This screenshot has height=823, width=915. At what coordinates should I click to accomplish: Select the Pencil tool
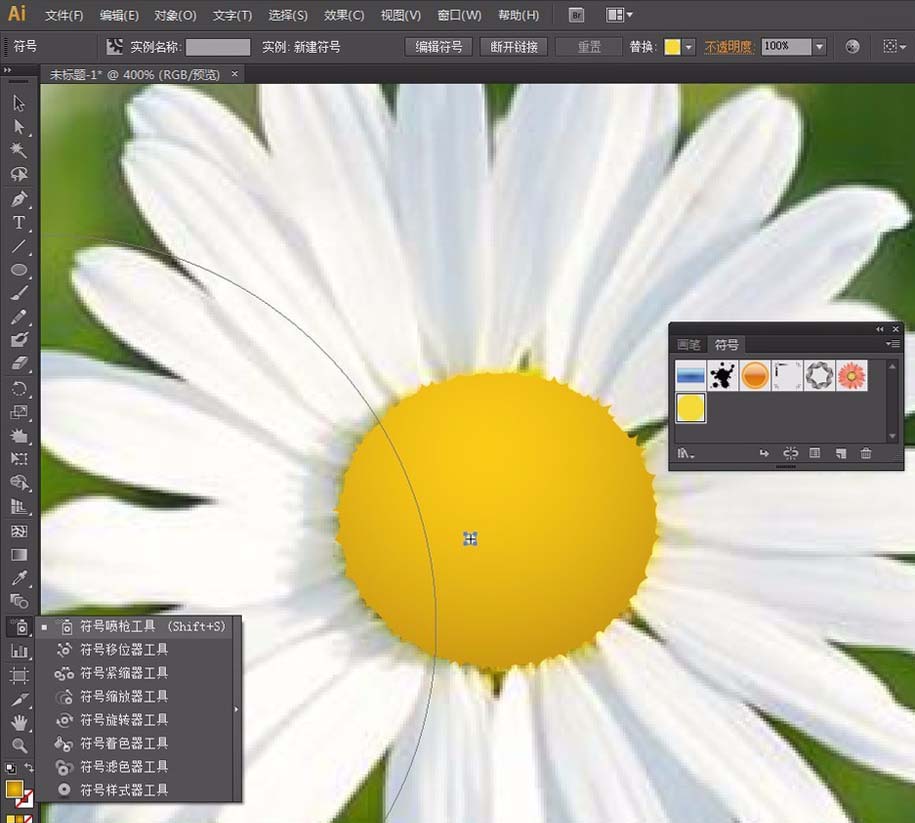pyautogui.click(x=19, y=317)
